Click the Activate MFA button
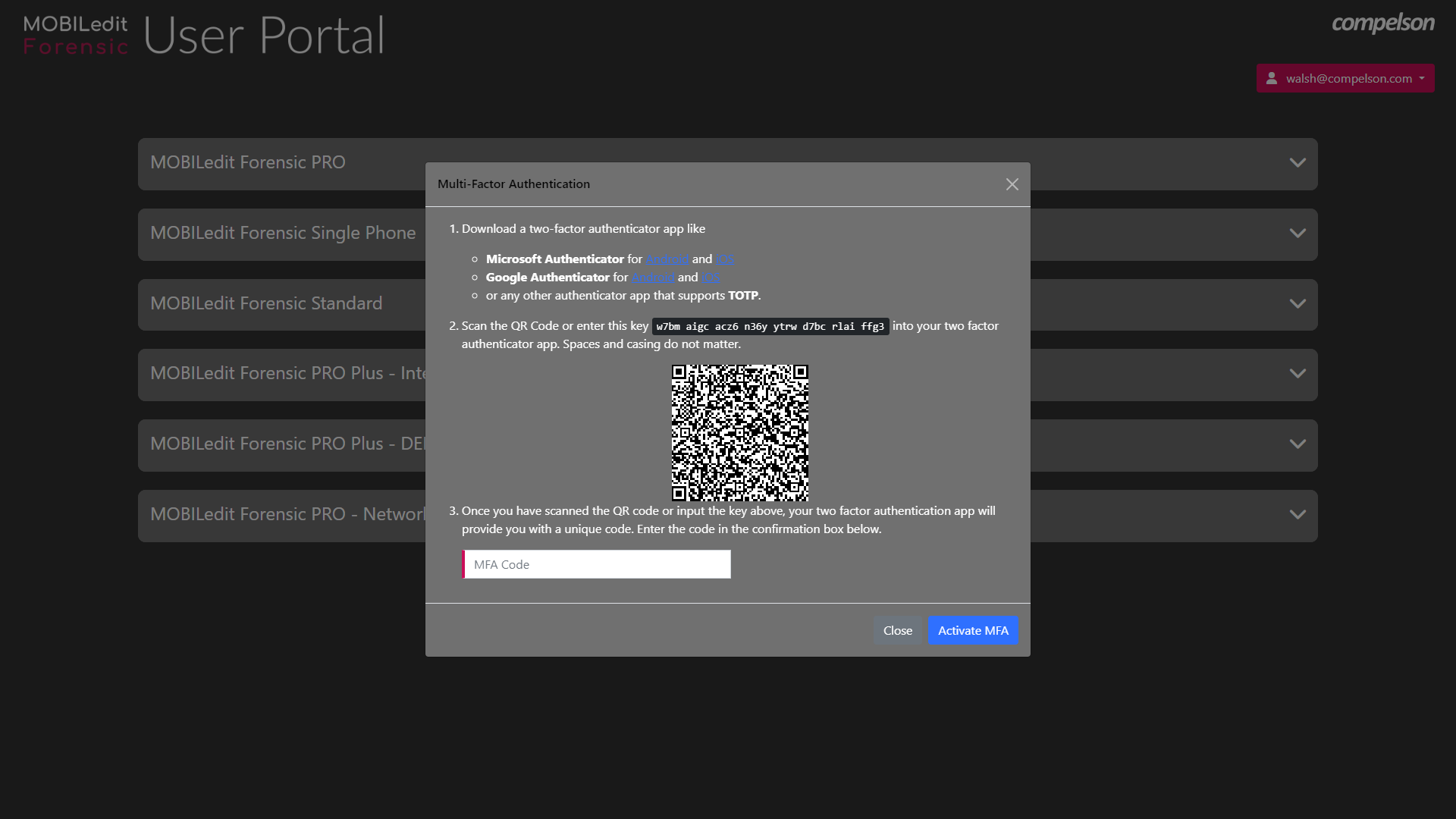Viewport: 1456px width, 819px height. (973, 630)
